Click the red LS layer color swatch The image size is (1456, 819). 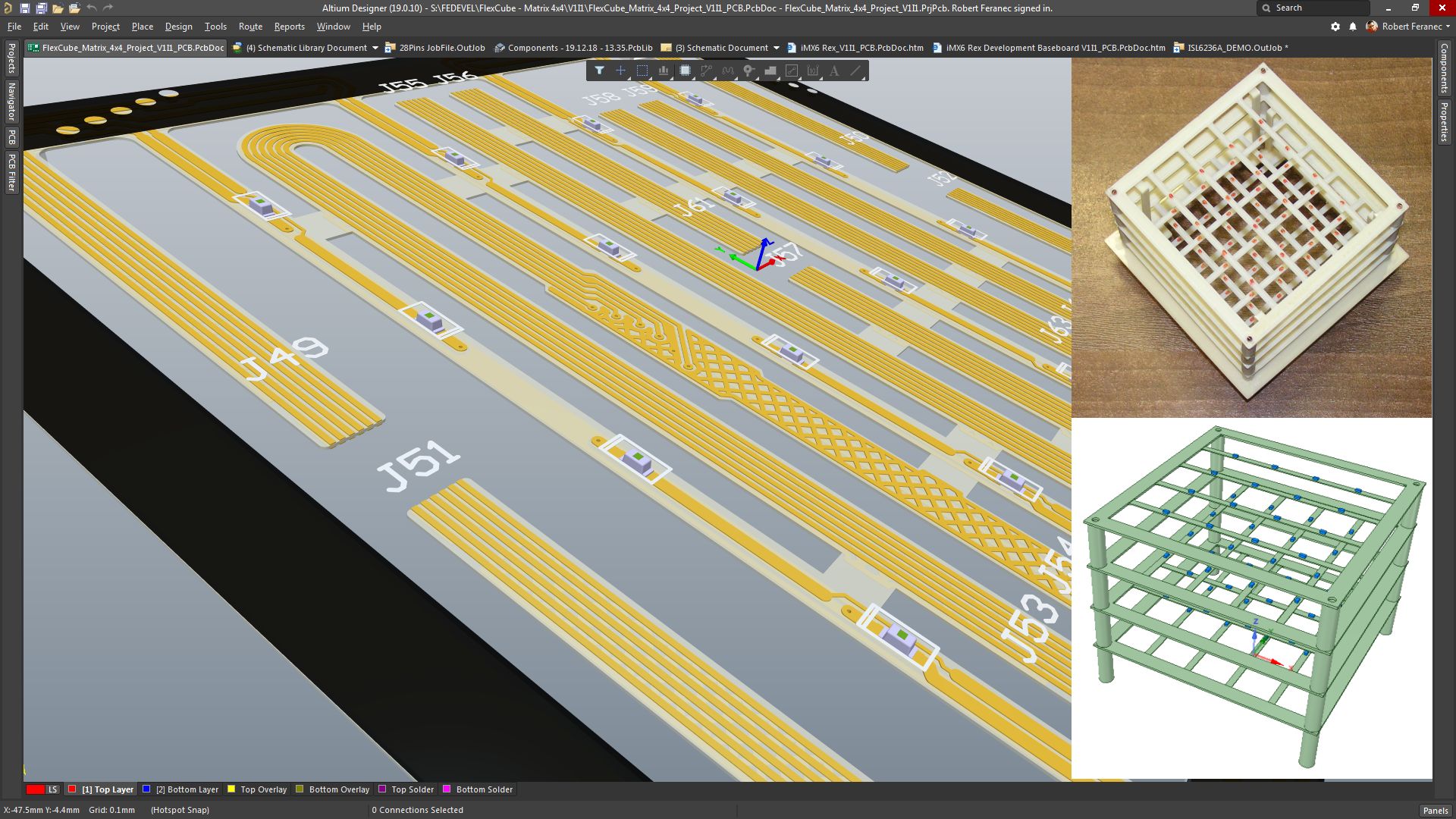click(35, 789)
